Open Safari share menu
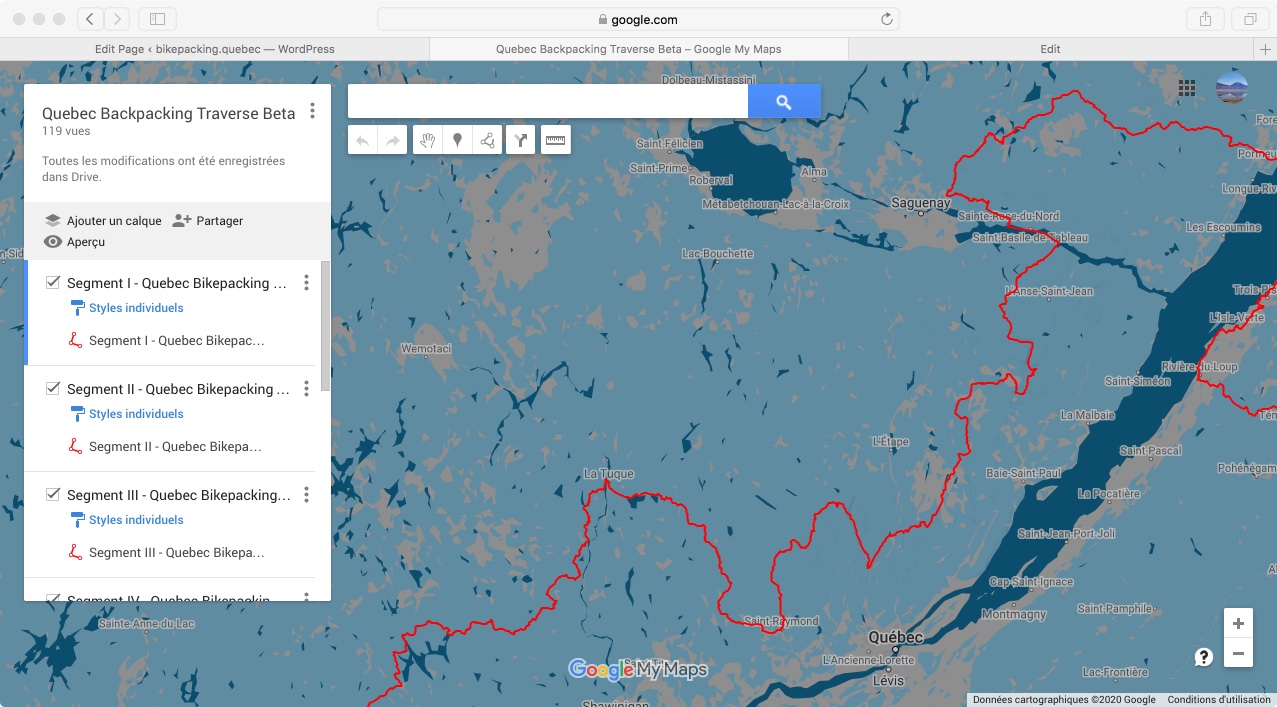Viewport: 1277px width, 707px height. 1205,19
